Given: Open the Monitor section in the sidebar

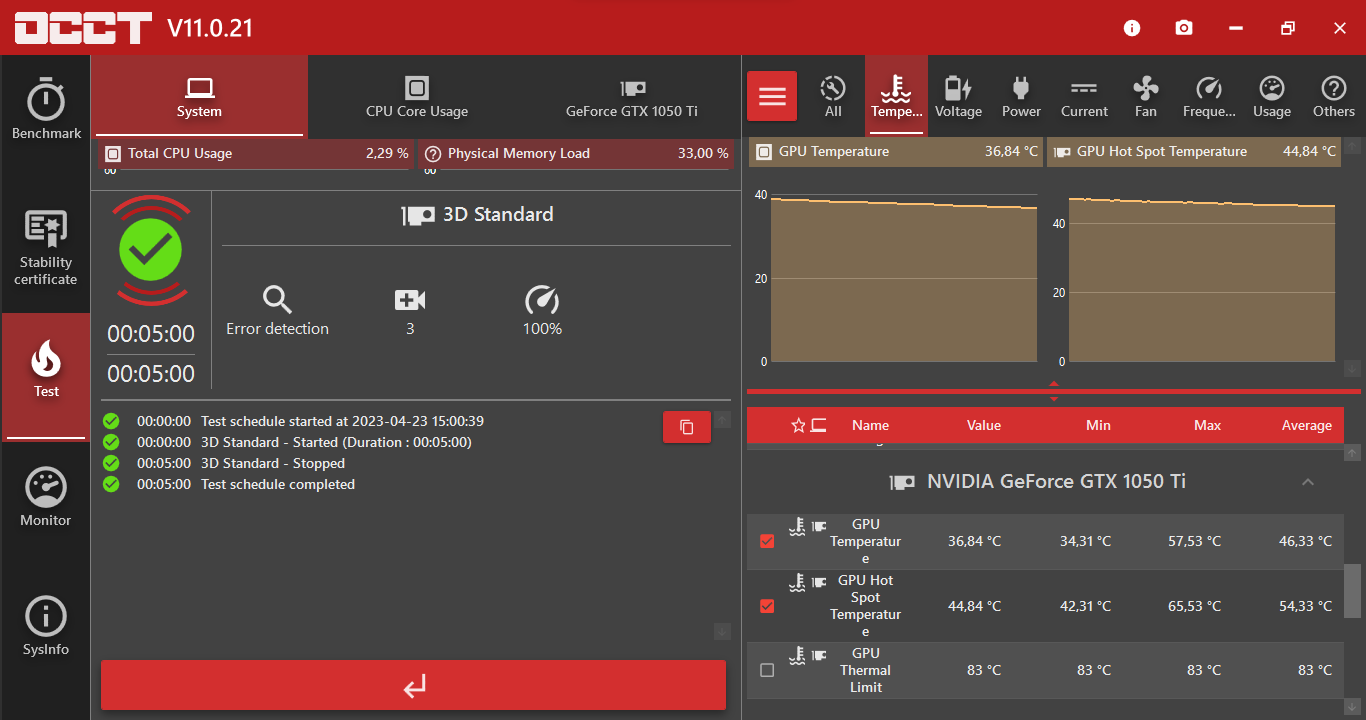Looking at the screenshot, I should point(46,497).
